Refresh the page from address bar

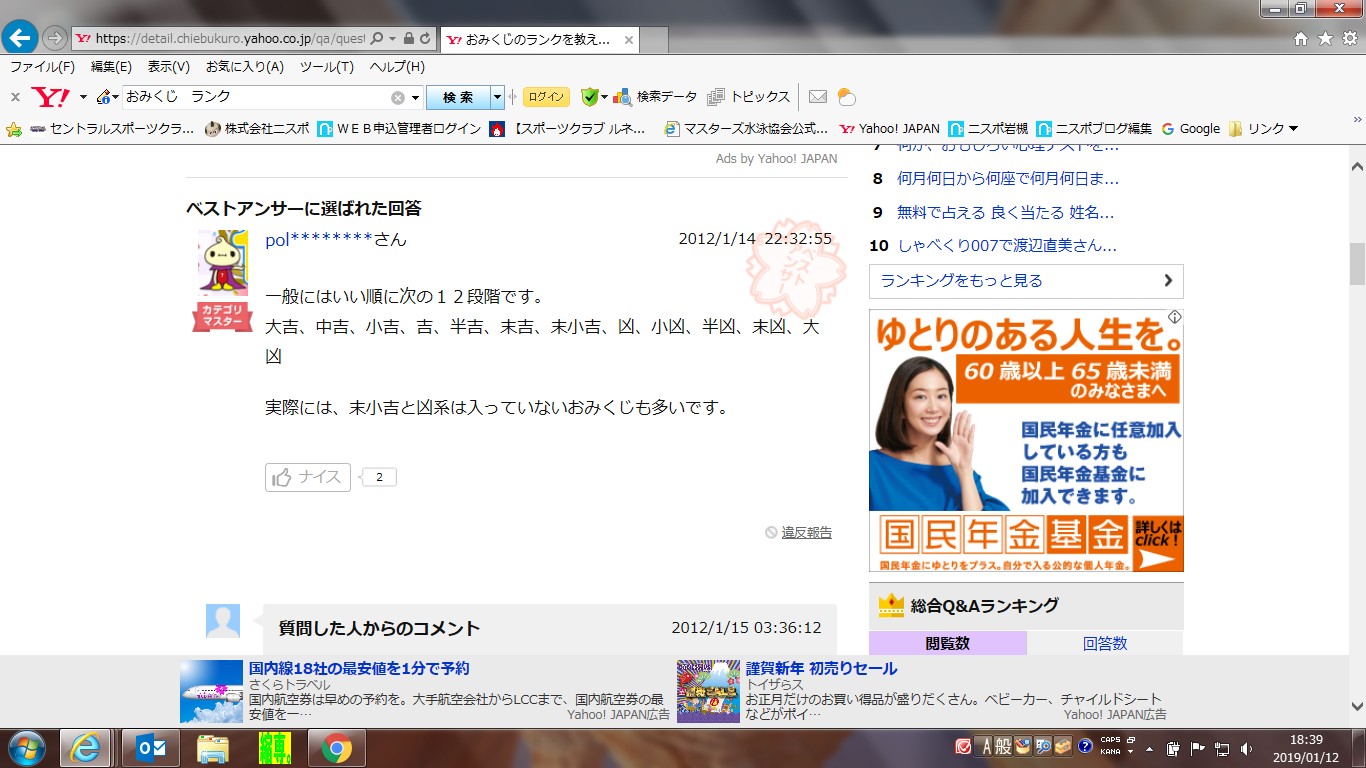(x=426, y=39)
